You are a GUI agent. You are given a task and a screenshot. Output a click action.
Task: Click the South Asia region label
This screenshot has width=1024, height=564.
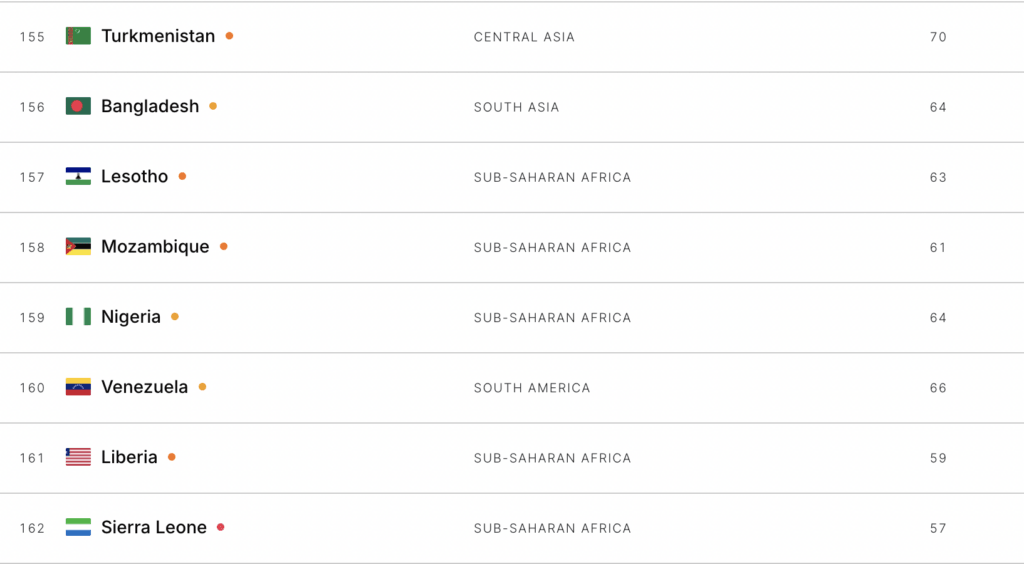point(517,107)
